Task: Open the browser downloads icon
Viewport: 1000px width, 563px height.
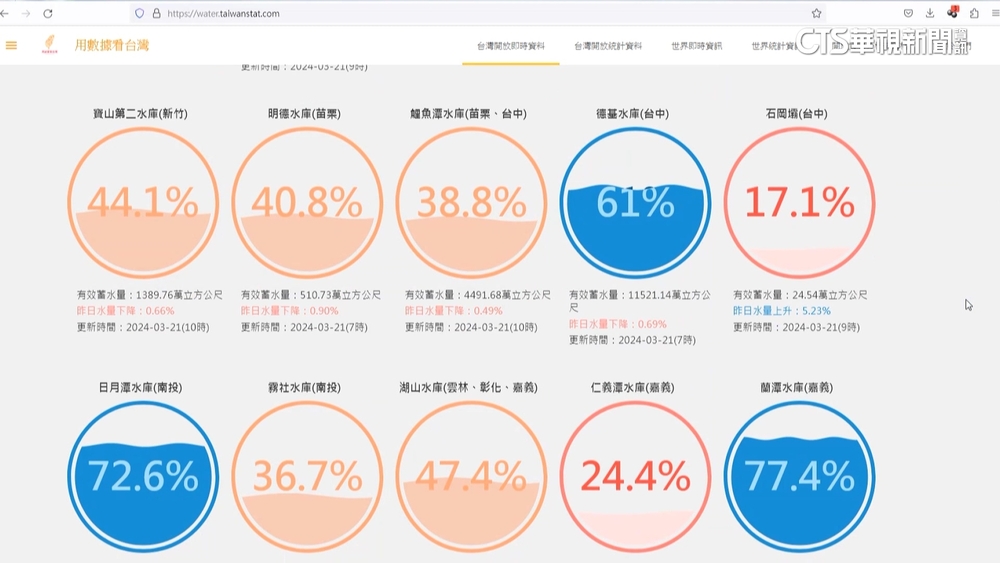Action: point(930,13)
